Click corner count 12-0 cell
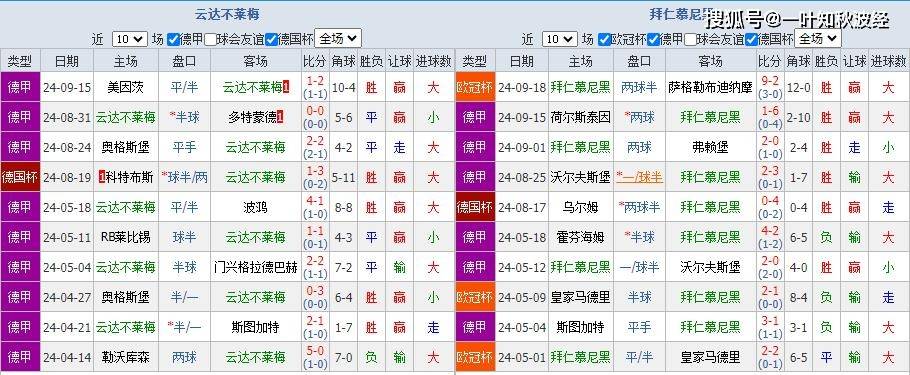Image resolution: width=910 pixels, height=375 pixels. point(798,88)
